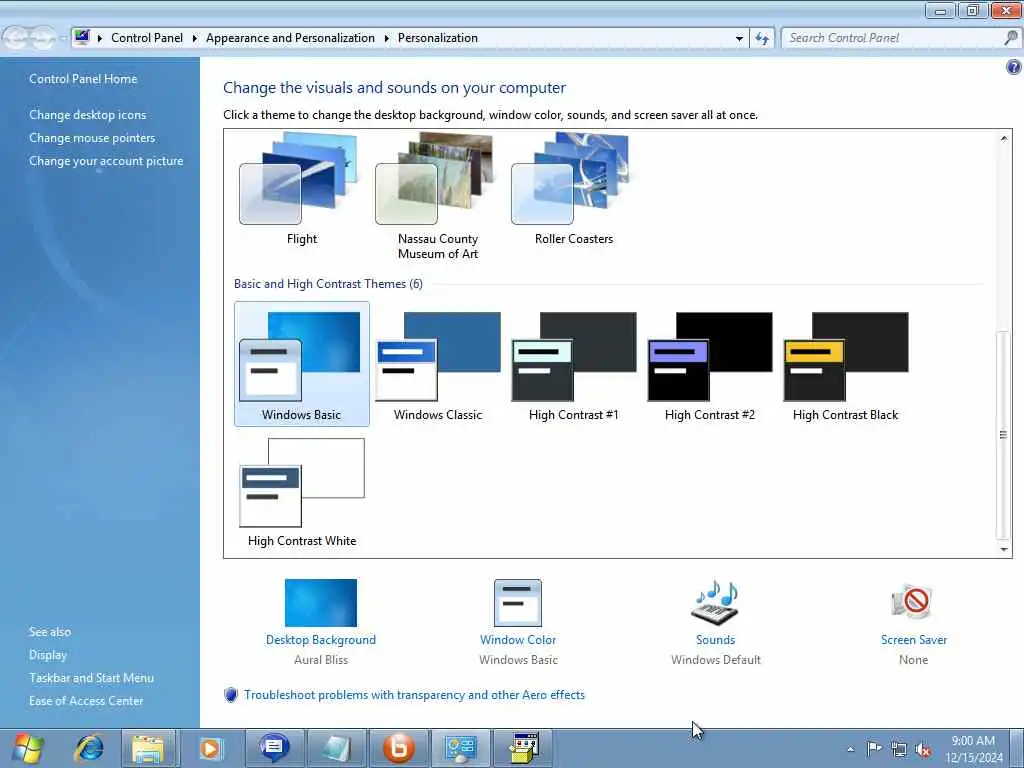The image size is (1024, 768).
Task: Open Windows Media Player from taskbar
Action: tap(211, 748)
